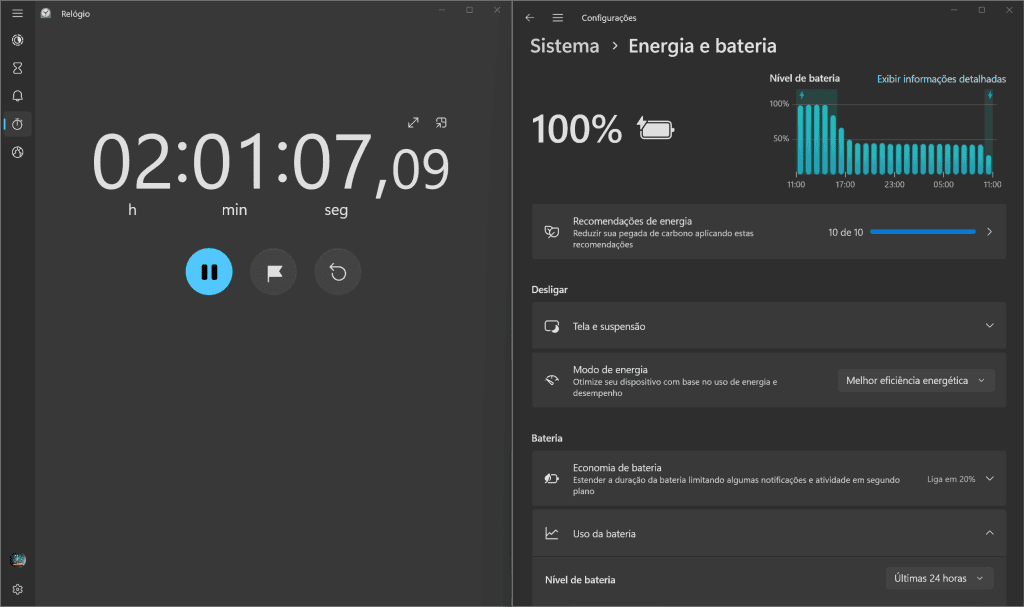Click the Liga em 20% text
The width and height of the screenshot is (1024, 607).
point(951,479)
